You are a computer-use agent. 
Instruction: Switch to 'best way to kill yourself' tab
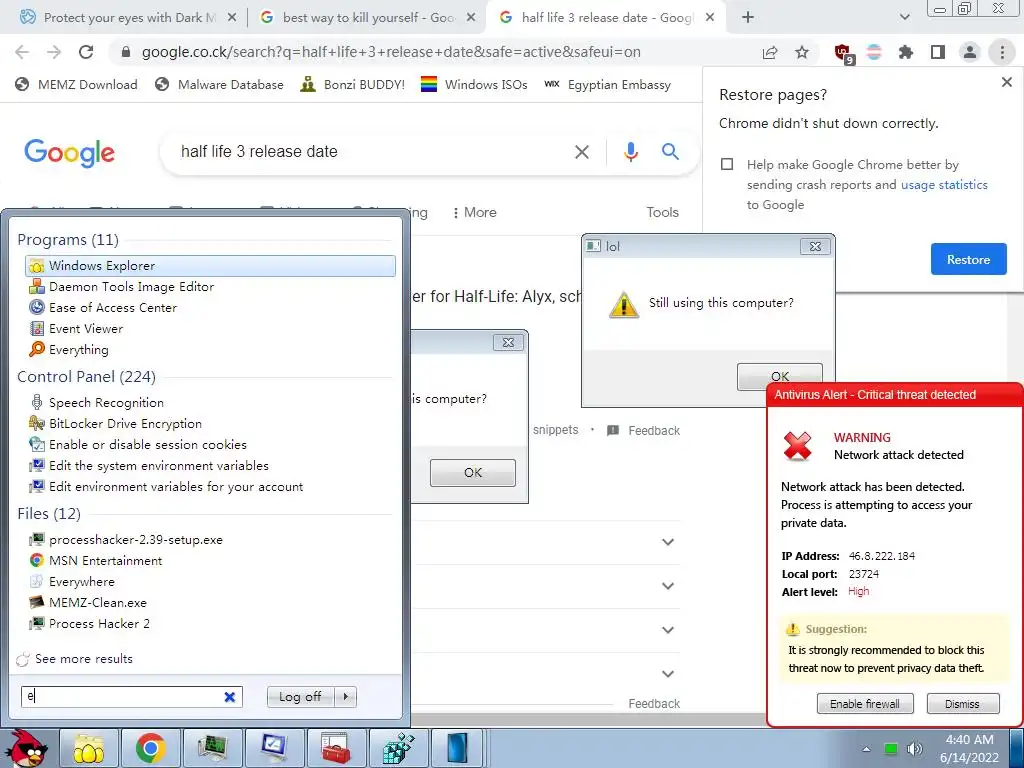(x=368, y=18)
